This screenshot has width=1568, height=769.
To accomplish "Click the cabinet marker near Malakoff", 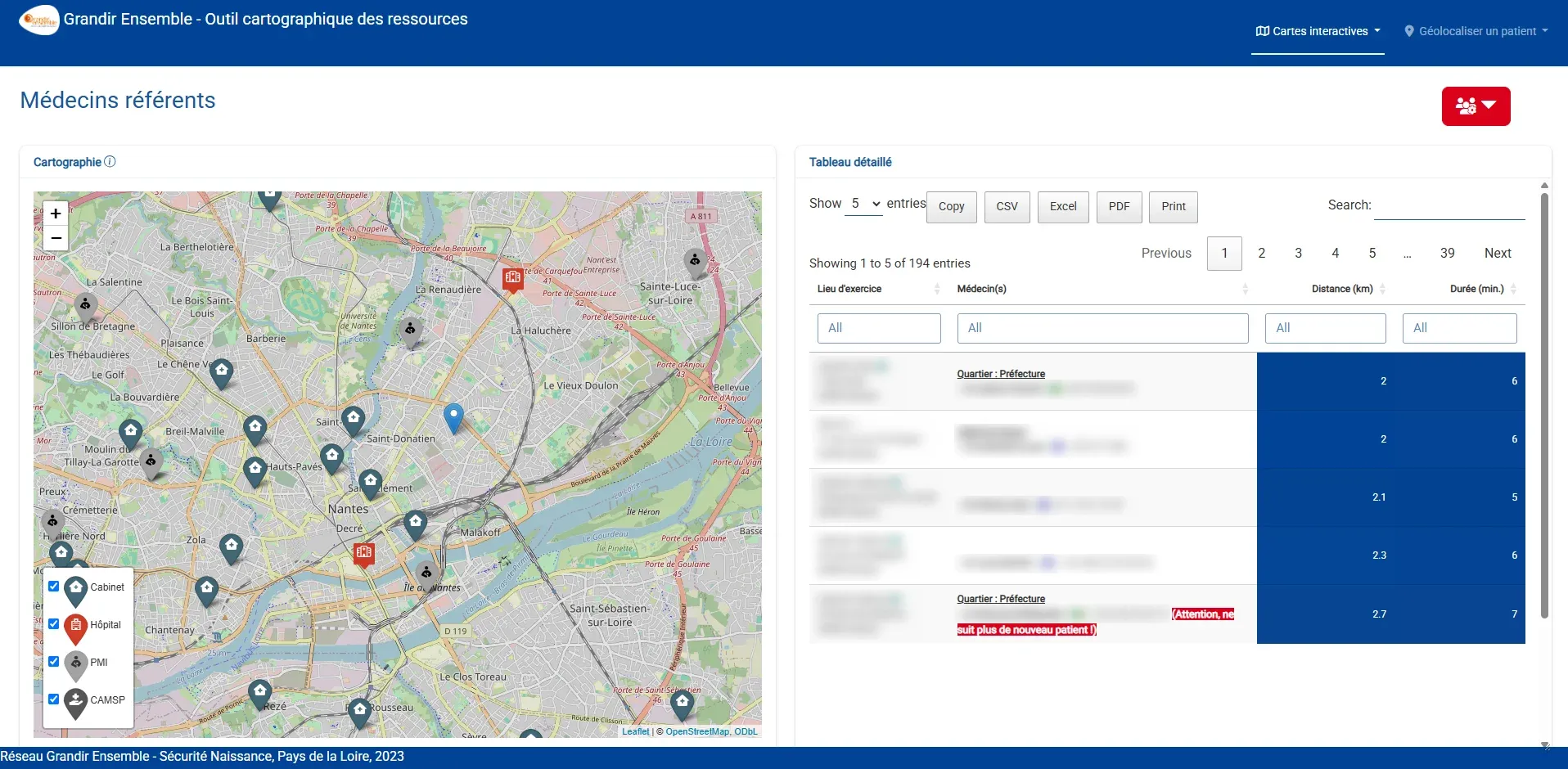I will pyautogui.click(x=416, y=524).
